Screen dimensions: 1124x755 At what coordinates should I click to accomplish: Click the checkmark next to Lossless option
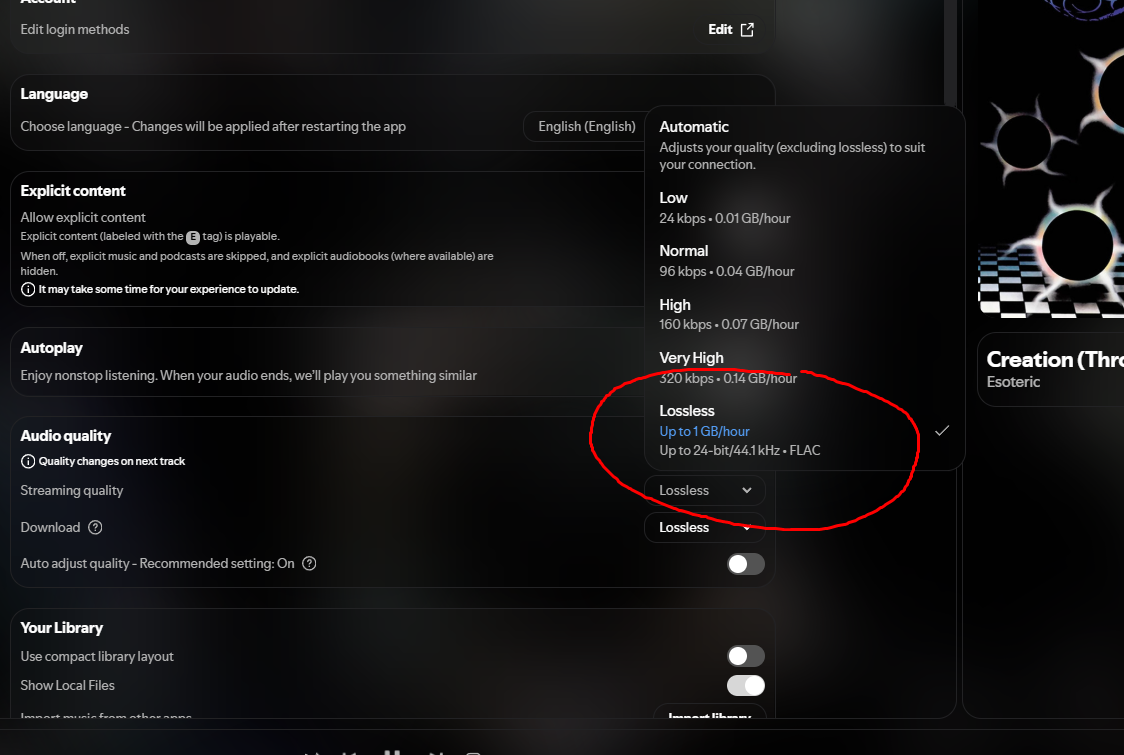point(942,430)
